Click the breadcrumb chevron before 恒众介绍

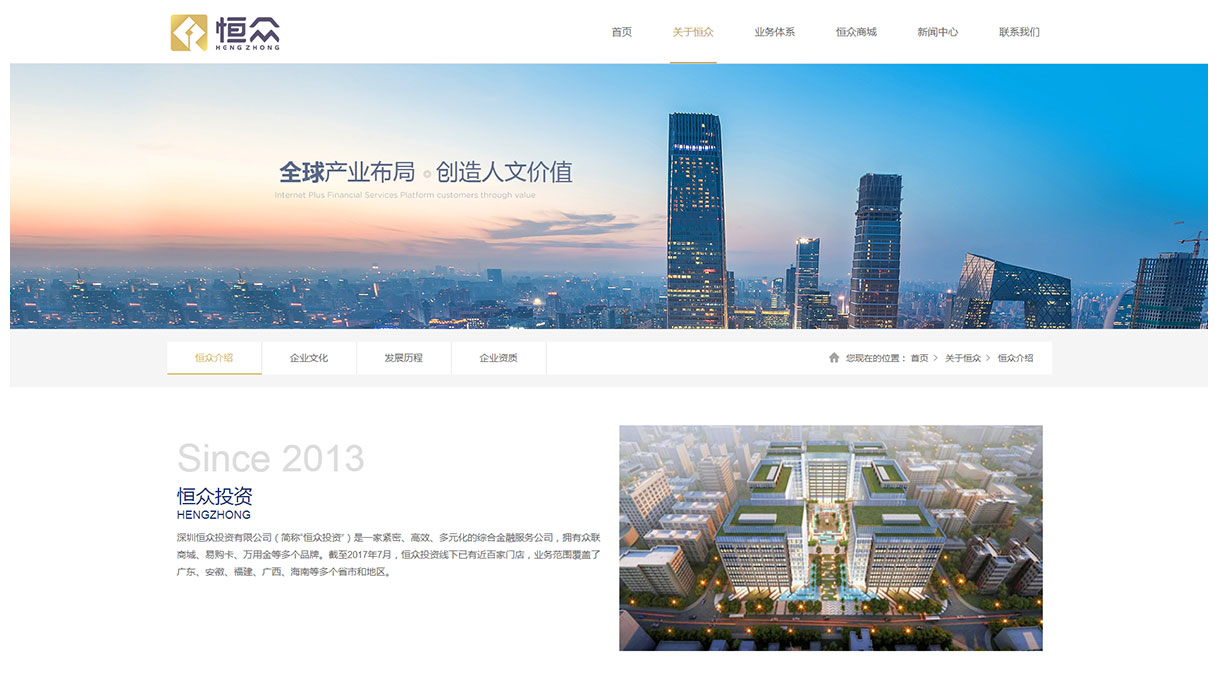coord(989,358)
